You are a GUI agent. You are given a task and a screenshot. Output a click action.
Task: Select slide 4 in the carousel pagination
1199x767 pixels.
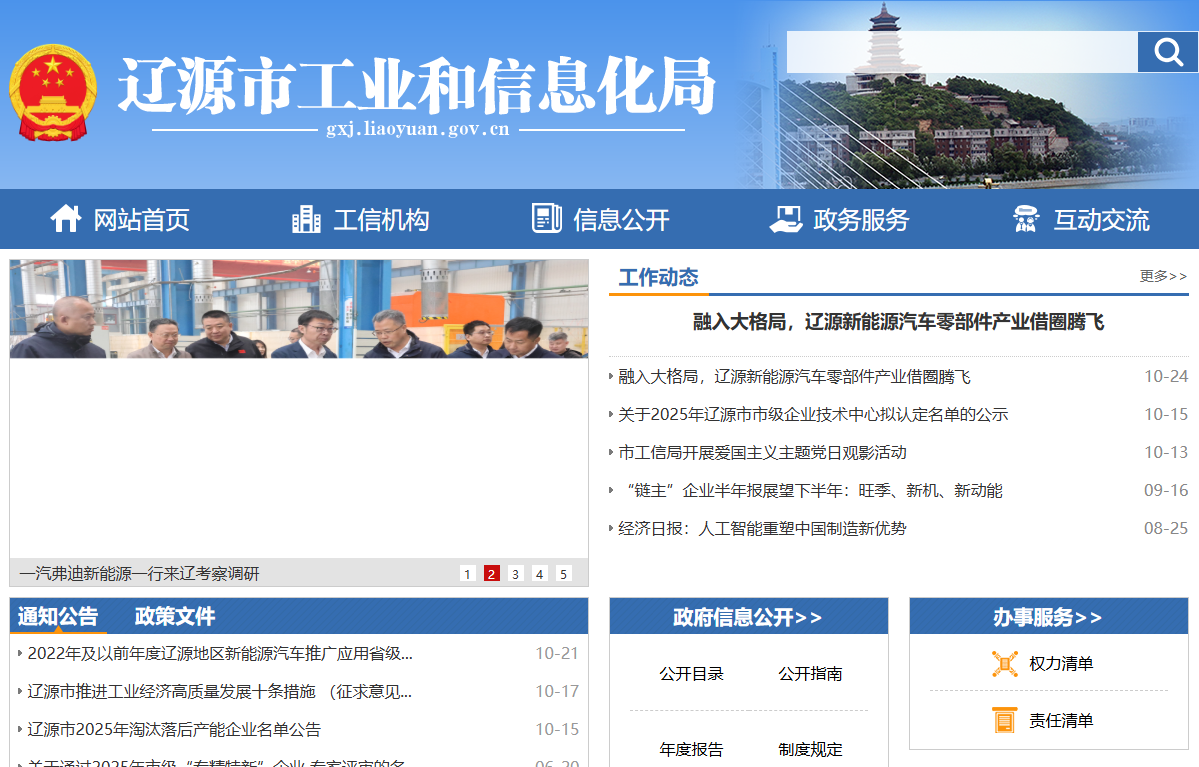tap(539, 574)
